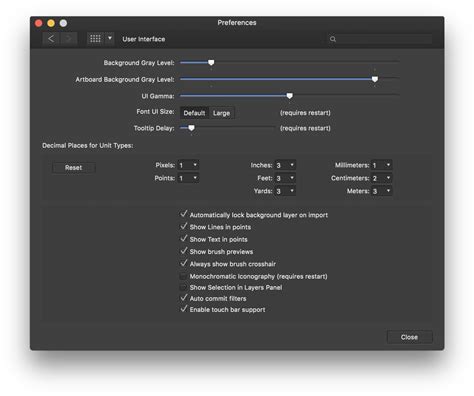The height and width of the screenshot is (396, 474).
Task: Select Large Font UI Size
Action: click(x=222, y=113)
